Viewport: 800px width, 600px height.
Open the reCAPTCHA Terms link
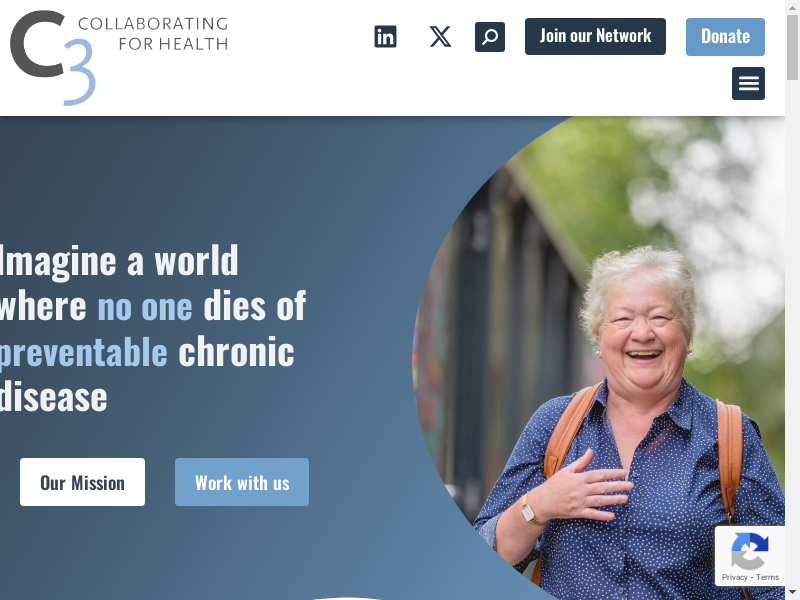pyautogui.click(x=767, y=577)
